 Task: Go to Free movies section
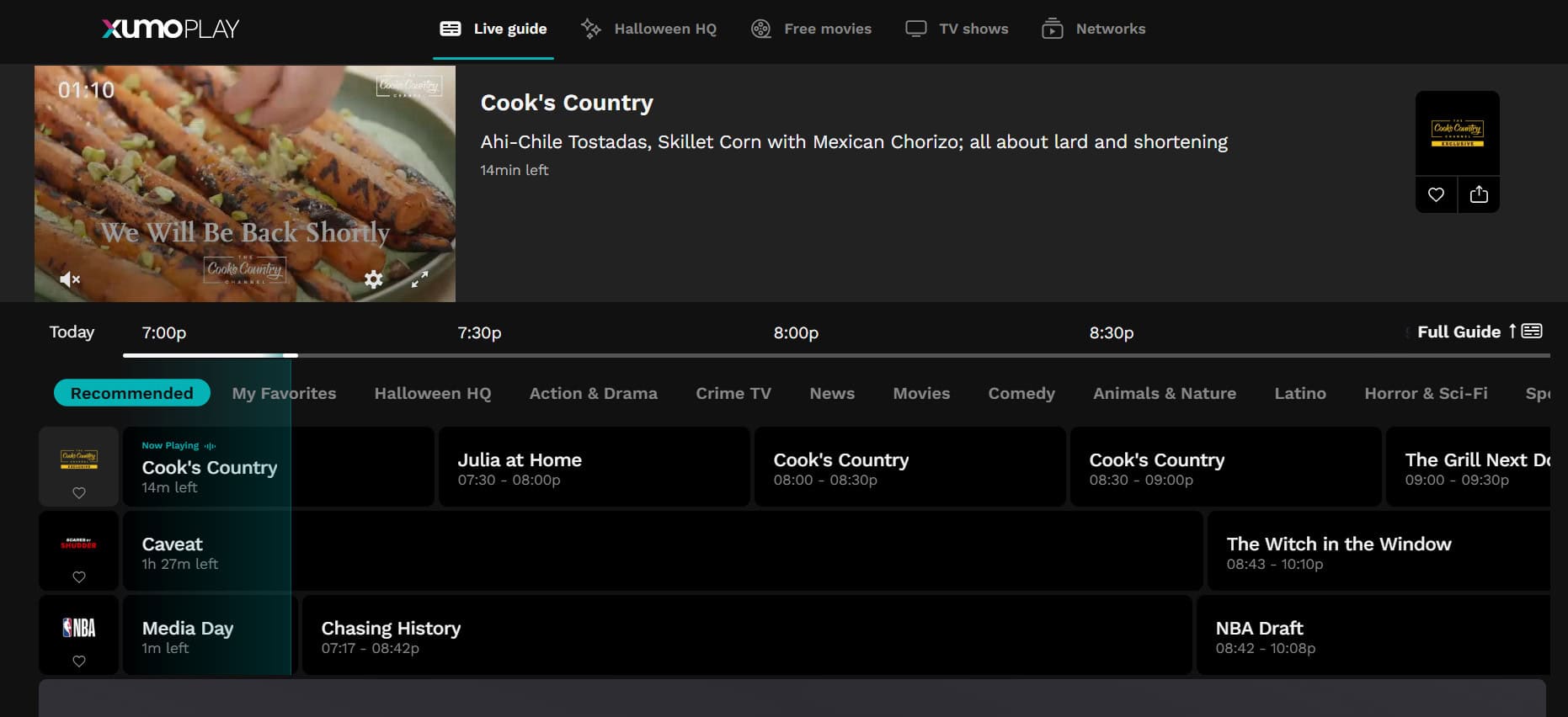[812, 29]
